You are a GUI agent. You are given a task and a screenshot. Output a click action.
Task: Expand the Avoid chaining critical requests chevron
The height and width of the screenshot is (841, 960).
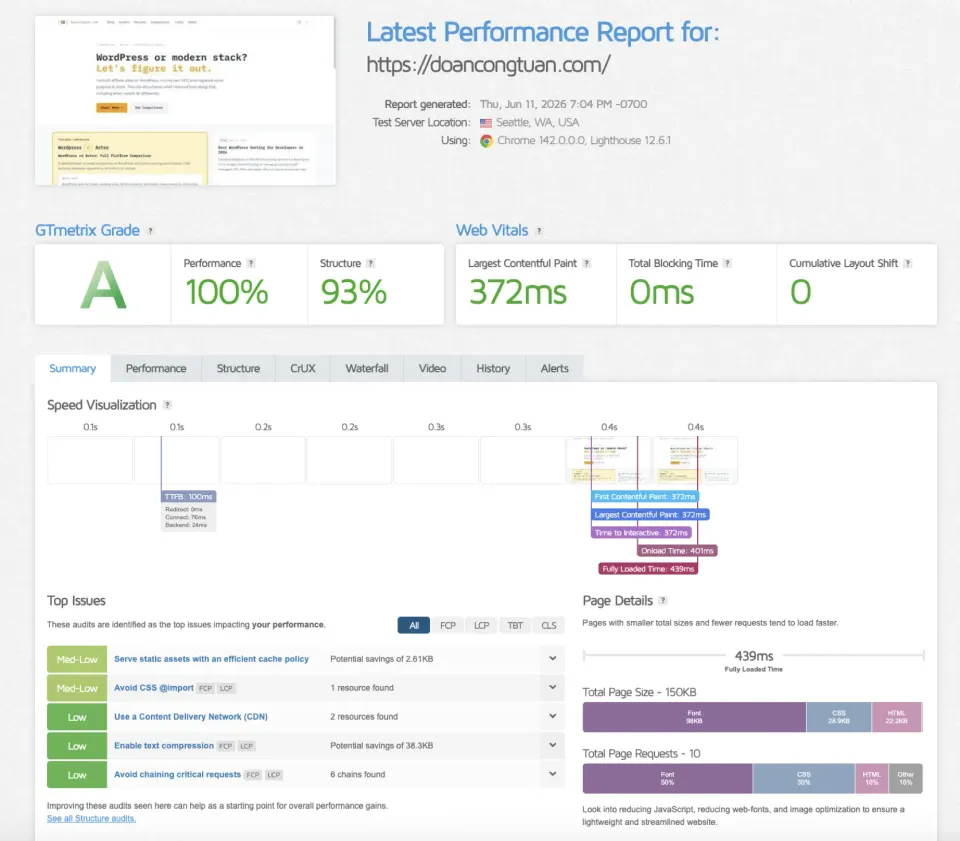click(552, 774)
